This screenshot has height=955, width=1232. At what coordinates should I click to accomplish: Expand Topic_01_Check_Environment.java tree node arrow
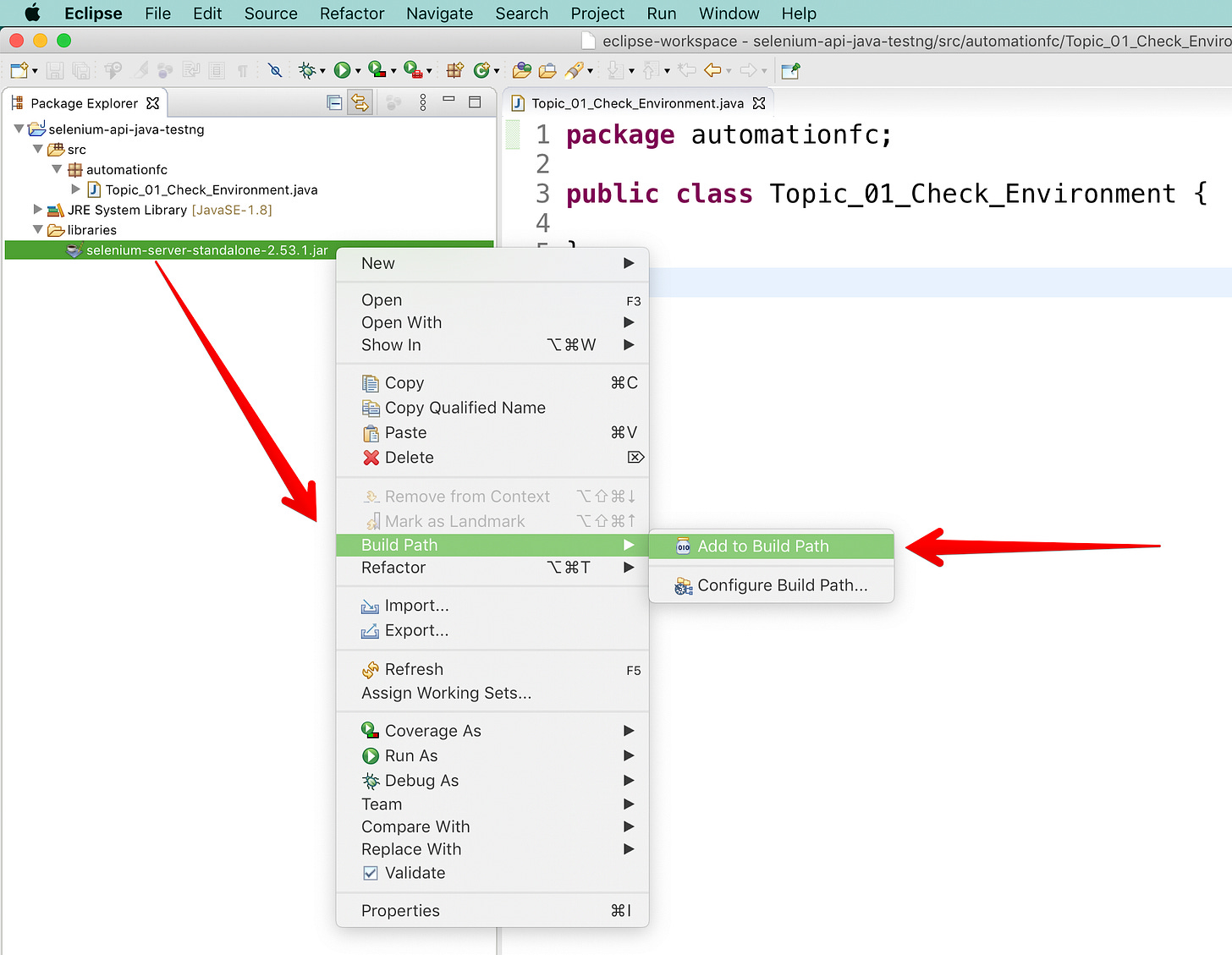click(76, 189)
